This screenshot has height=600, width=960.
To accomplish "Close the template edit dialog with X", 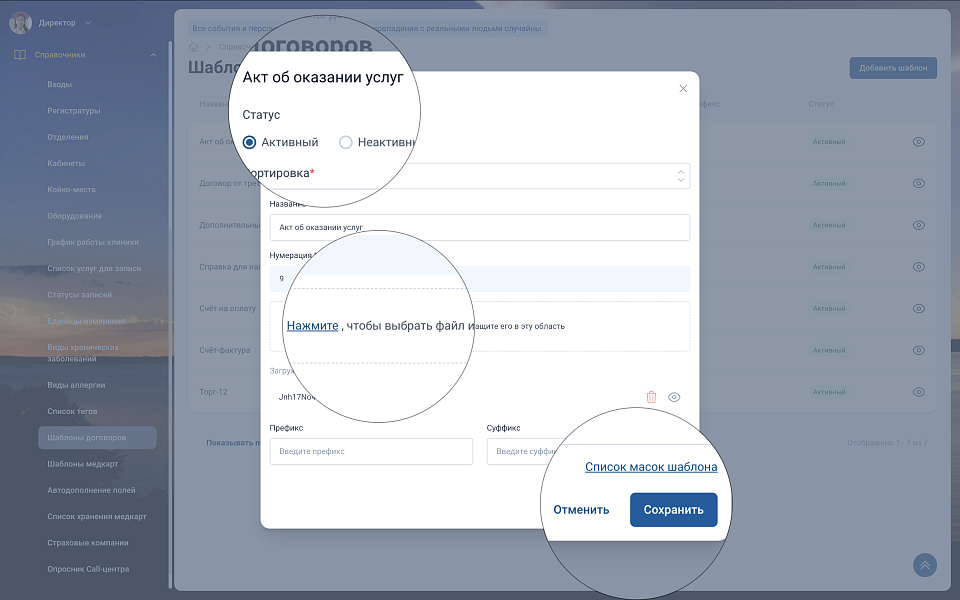I will point(683,89).
